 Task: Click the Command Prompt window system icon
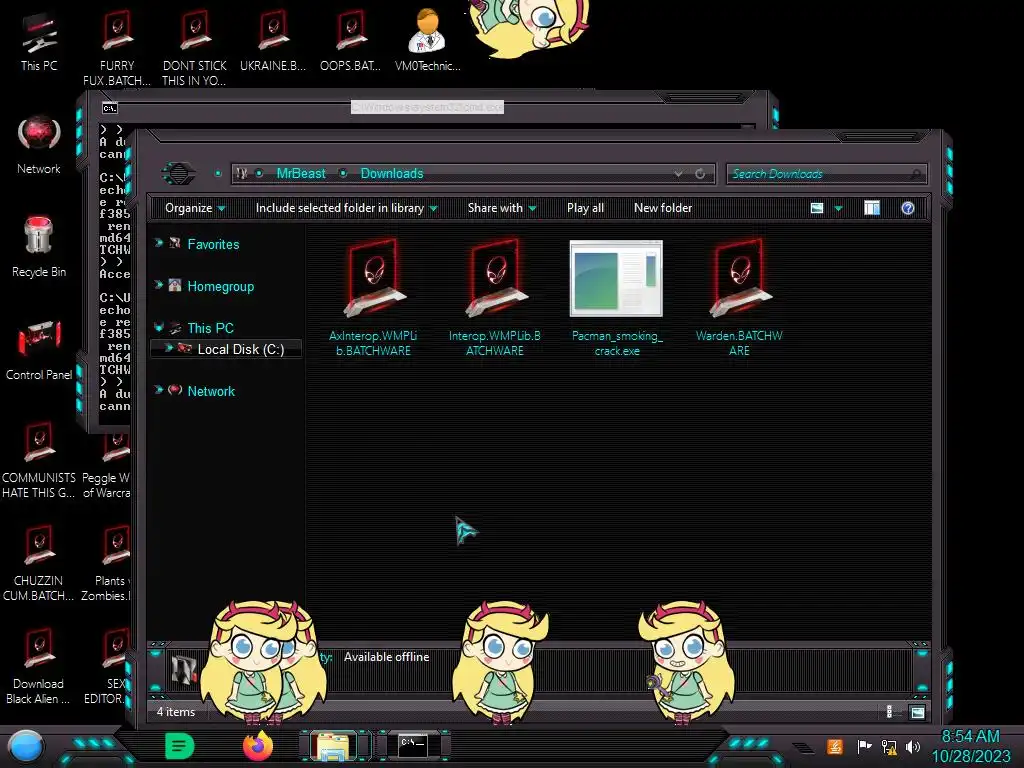tap(110, 108)
